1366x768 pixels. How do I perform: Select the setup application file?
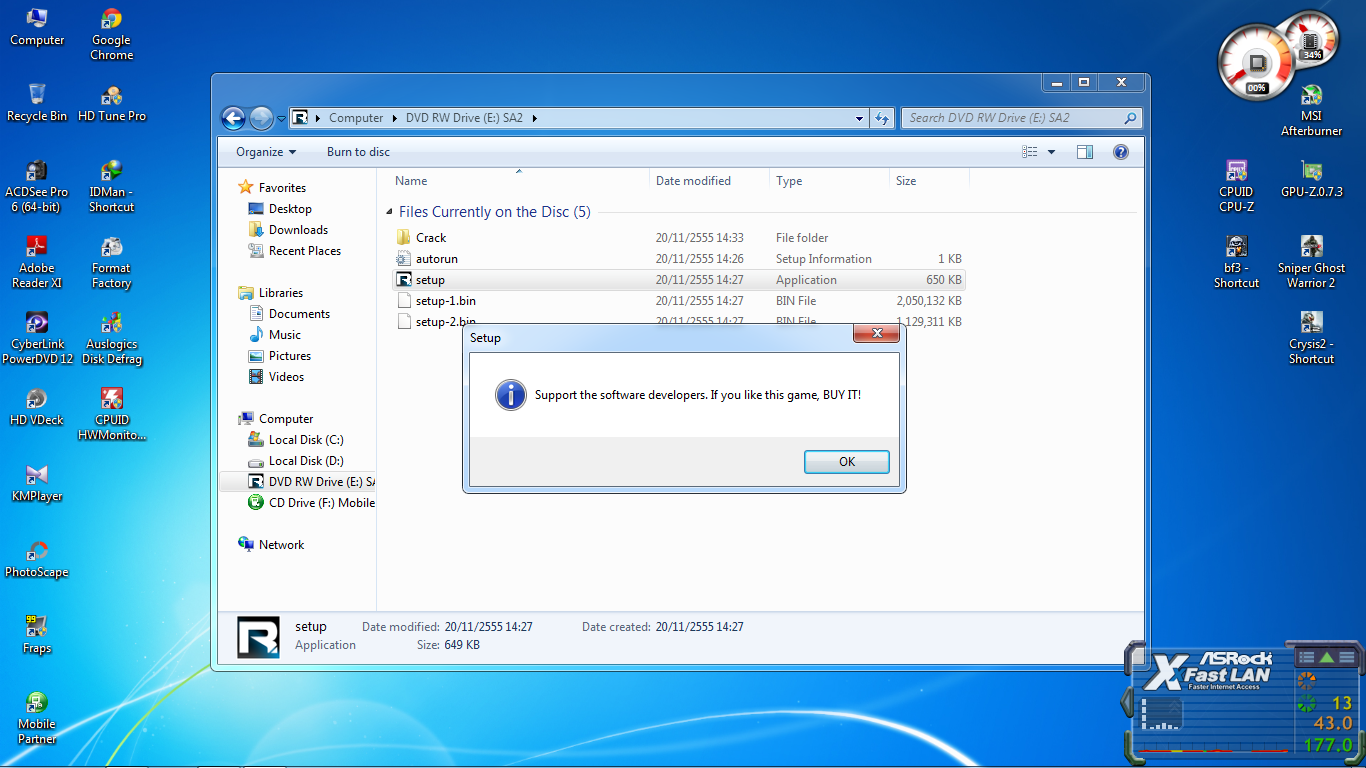(679, 280)
